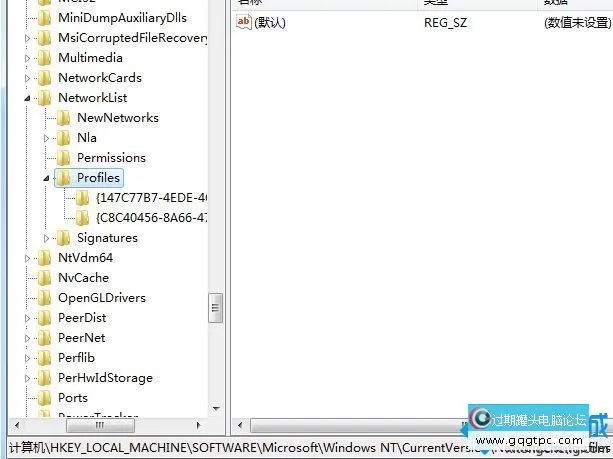Expand the Nla subkey
The height and width of the screenshot is (459, 613).
(47, 138)
